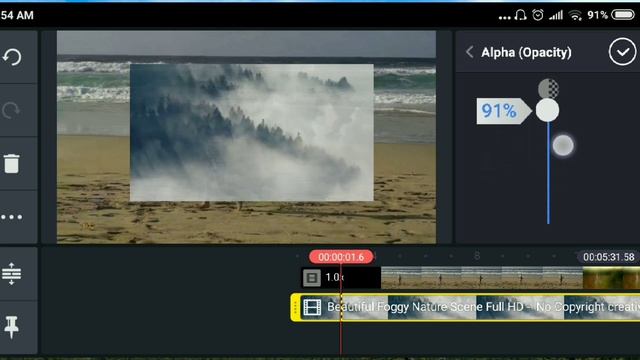The height and width of the screenshot is (360, 640).
Task: Tap the battery icon in status bar
Action: [x=623, y=15]
